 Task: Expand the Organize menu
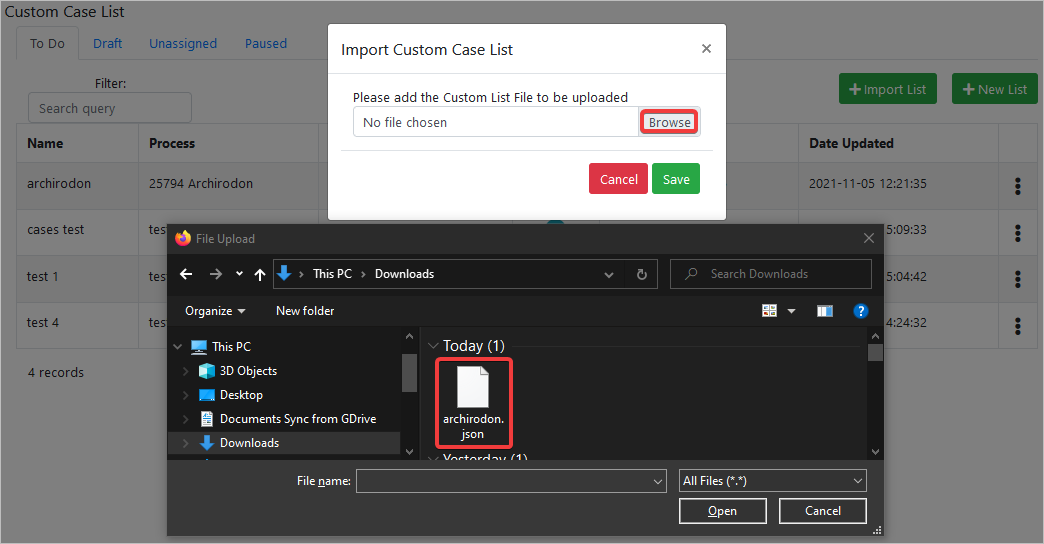tap(215, 311)
